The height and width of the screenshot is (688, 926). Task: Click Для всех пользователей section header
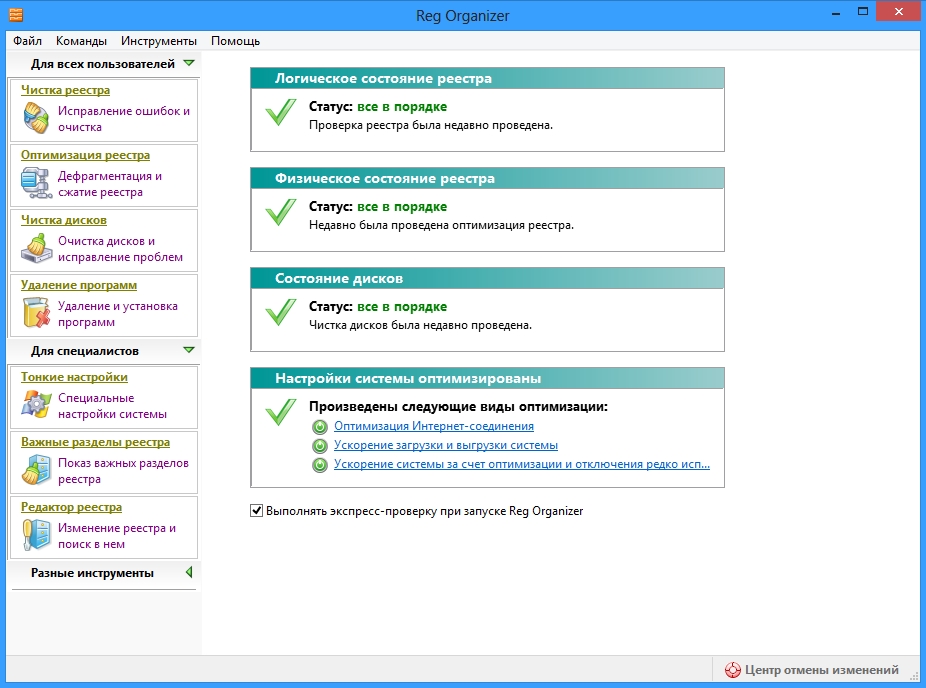click(x=103, y=64)
